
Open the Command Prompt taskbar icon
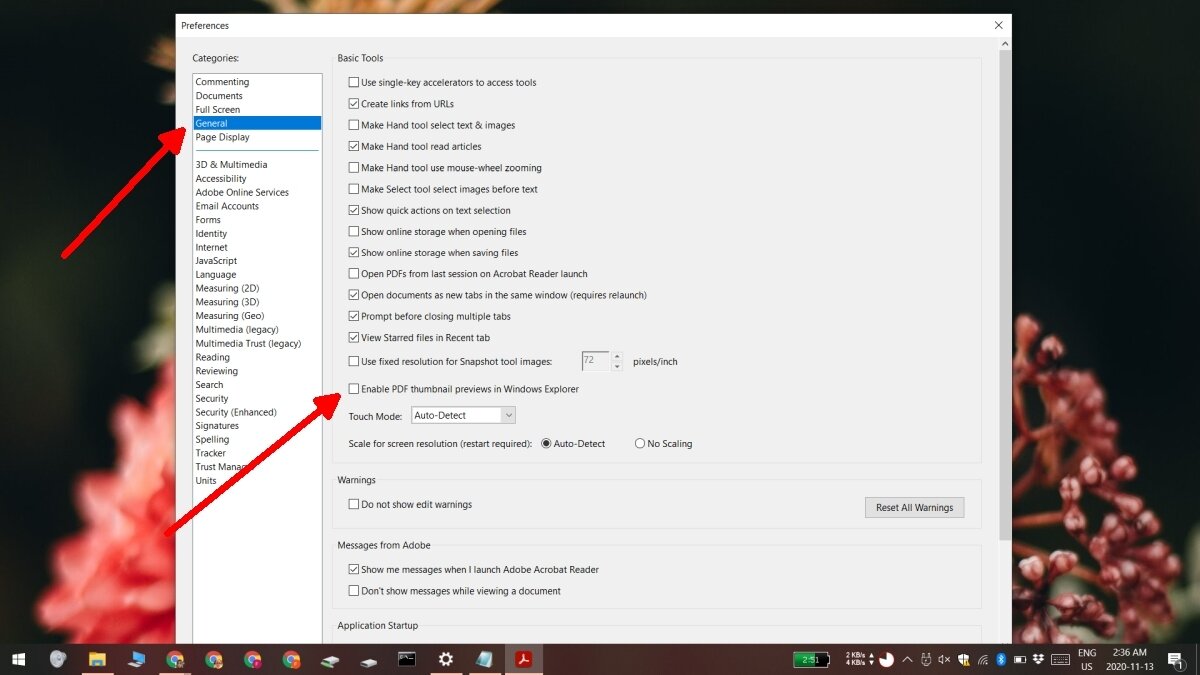pos(406,659)
